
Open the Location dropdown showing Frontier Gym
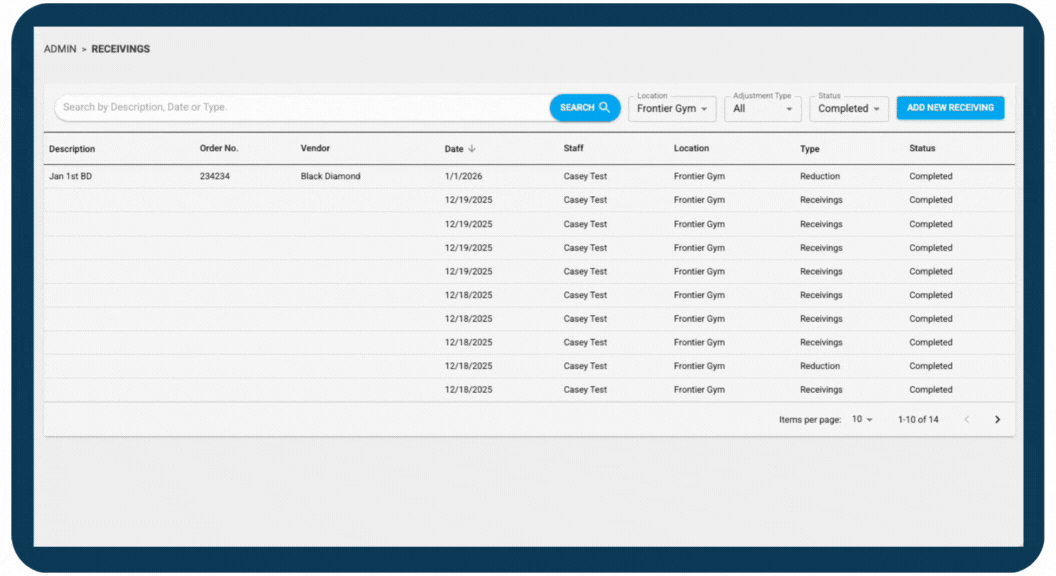[x=672, y=109]
